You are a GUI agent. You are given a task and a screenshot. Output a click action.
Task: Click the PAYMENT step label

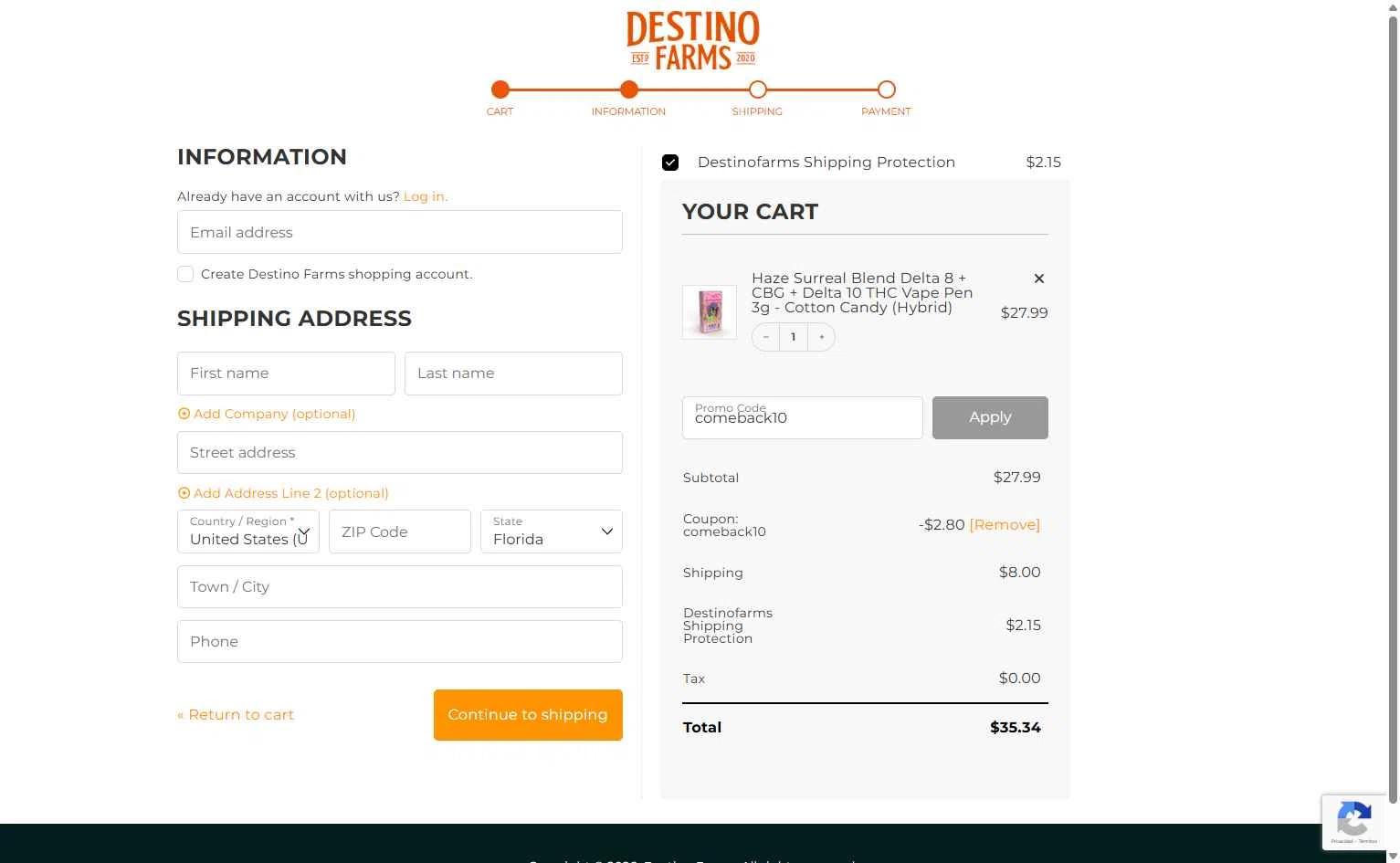(886, 111)
